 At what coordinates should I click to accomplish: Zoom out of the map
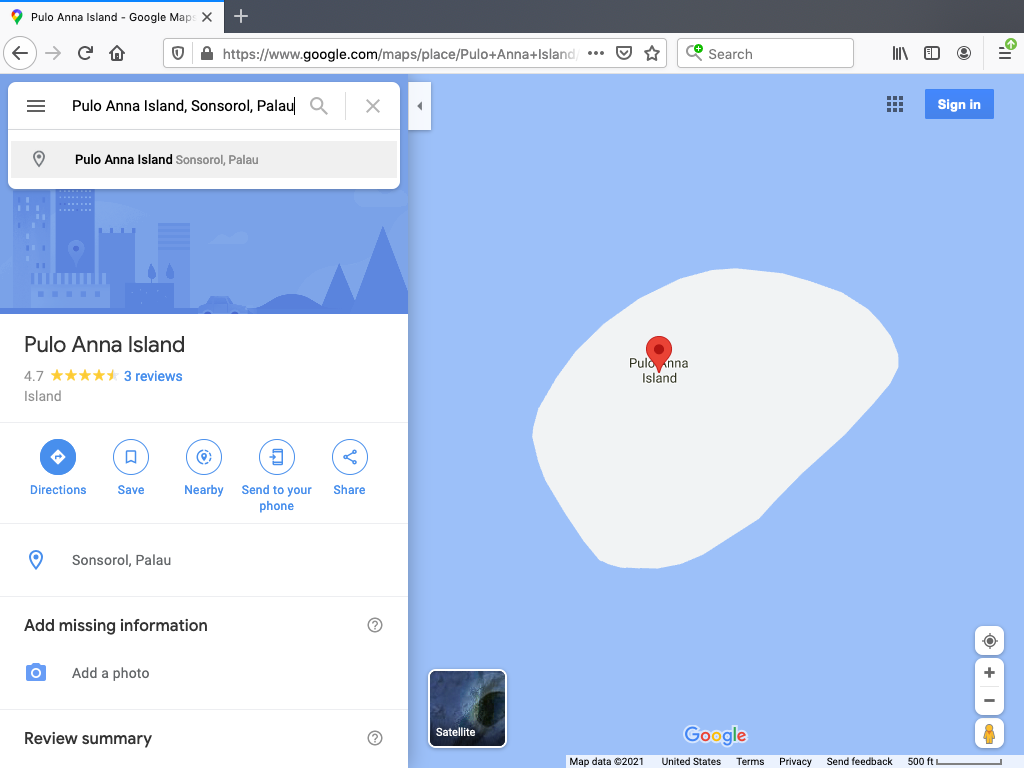[989, 700]
